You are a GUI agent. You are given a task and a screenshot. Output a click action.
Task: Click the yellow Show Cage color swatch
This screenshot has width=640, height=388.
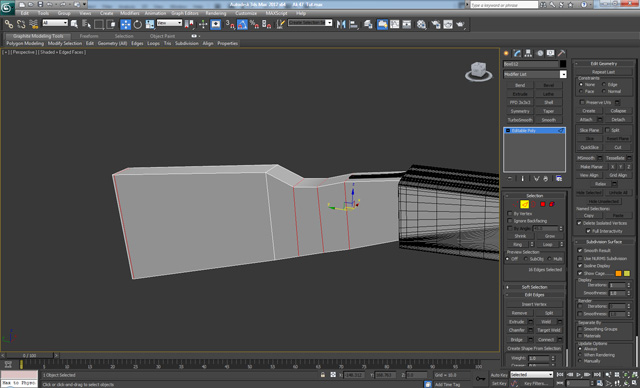click(627, 273)
